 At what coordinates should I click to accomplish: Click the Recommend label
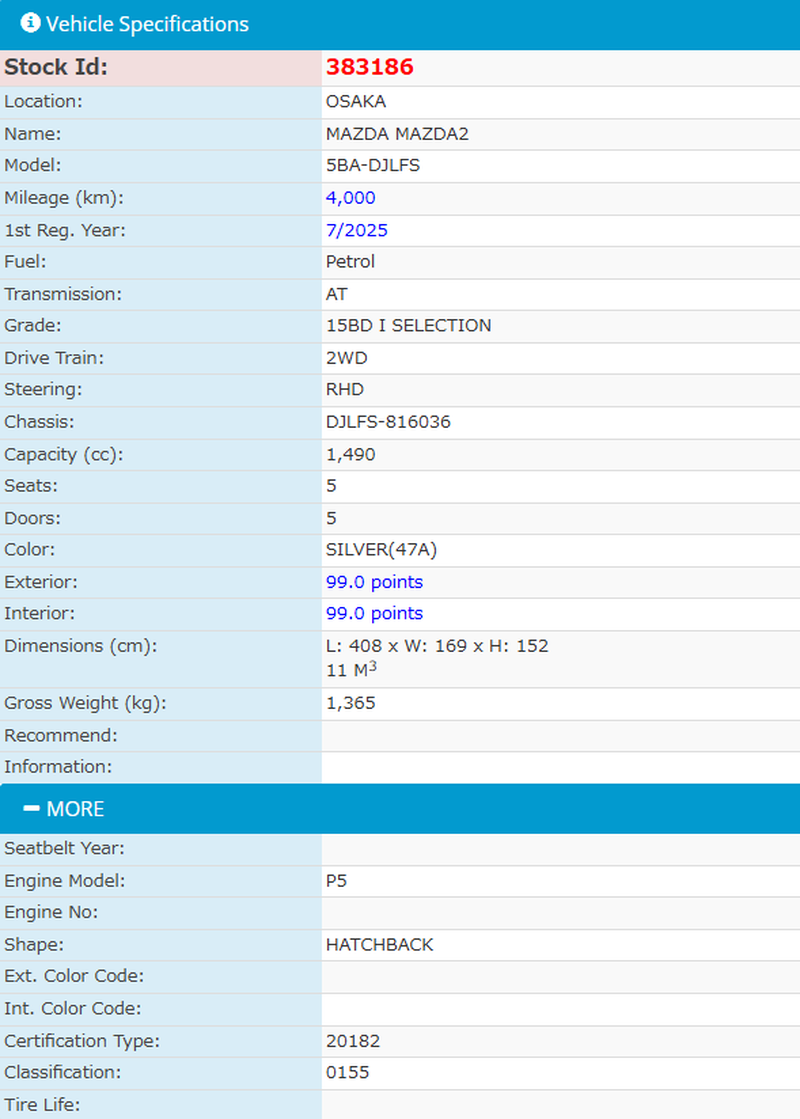click(x=61, y=735)
